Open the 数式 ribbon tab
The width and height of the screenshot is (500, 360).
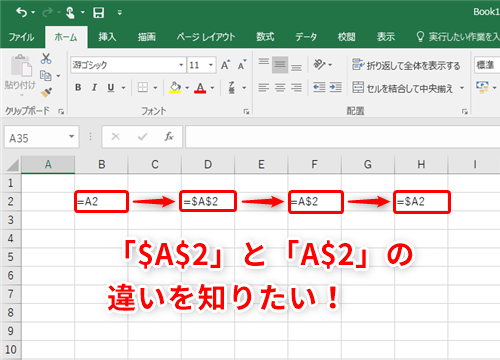coord(265,37)
